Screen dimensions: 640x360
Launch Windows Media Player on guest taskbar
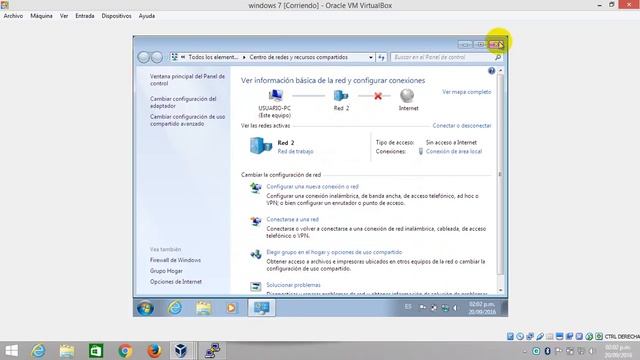tap(231, 308)
